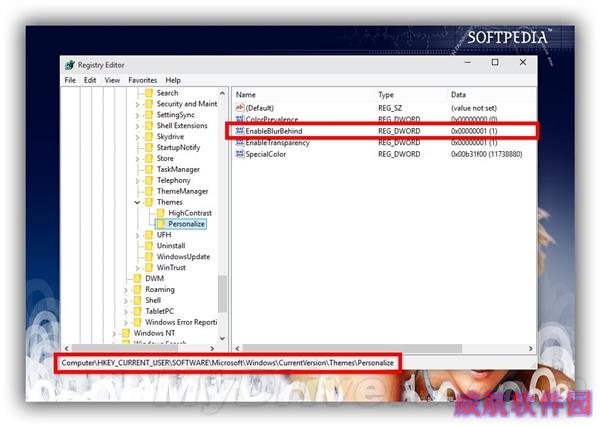This screenshot has height=427, width=600.
Task: Minimize the Registry Editor window
Action: pyautogui.click(x=468, y=62)
